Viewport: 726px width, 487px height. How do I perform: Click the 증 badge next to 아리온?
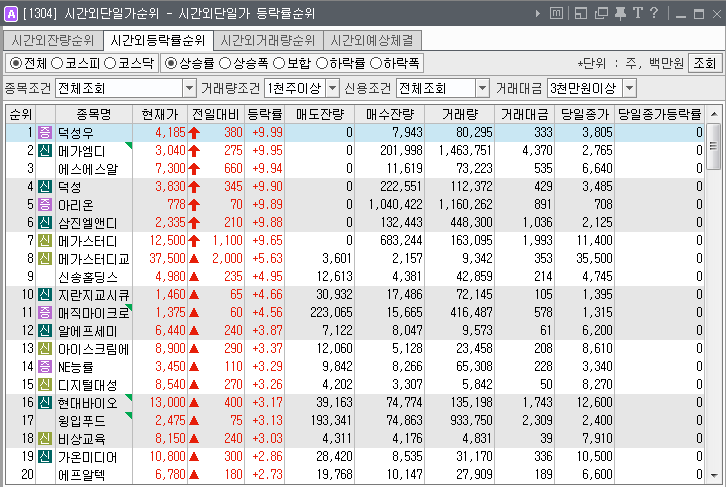click(45, 204)
